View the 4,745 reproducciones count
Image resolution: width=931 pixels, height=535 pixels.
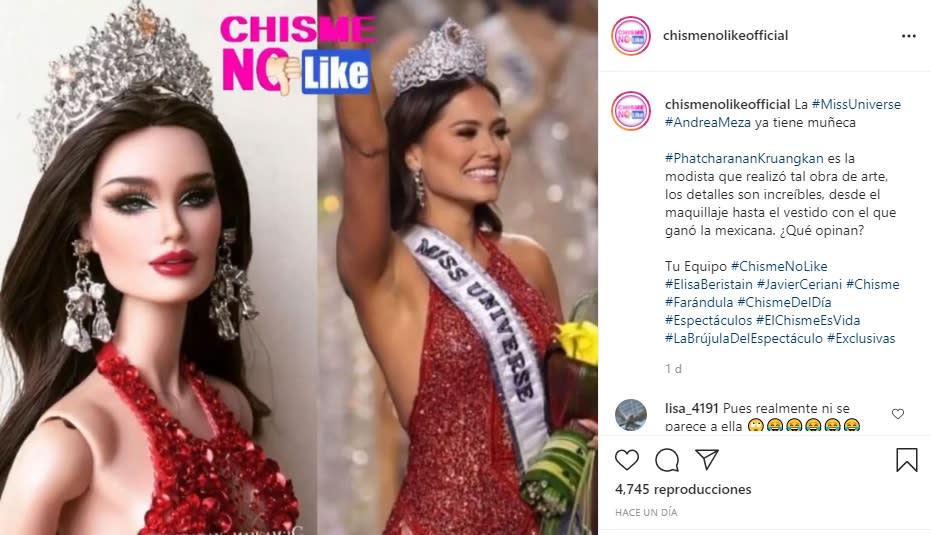coord(683,489)
